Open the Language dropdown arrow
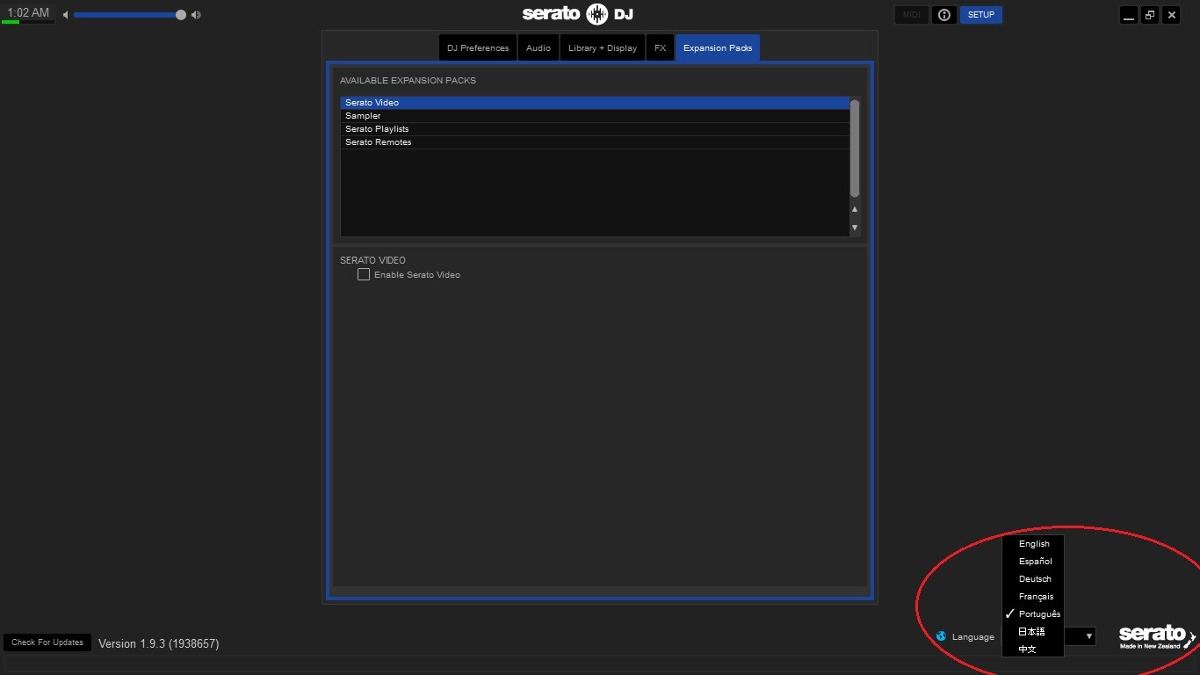The image size is (1200, 675). click(x=1089, y=636)
